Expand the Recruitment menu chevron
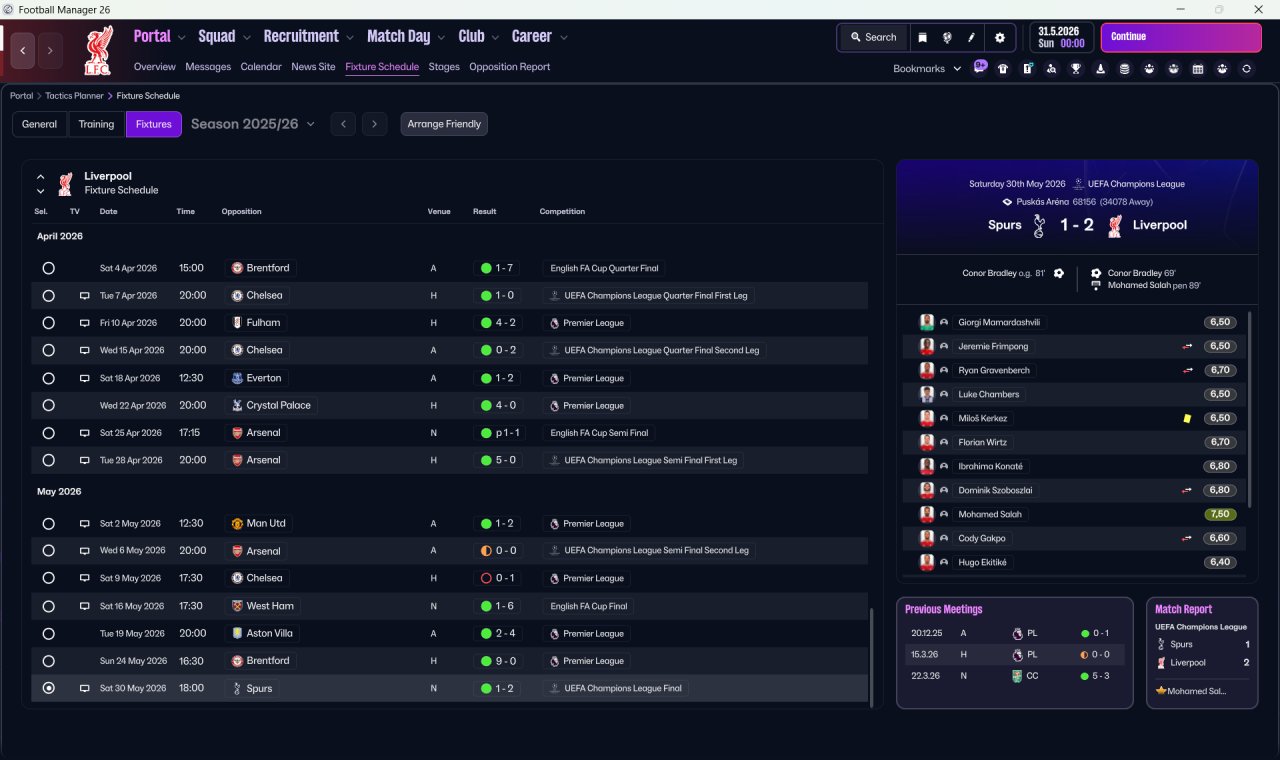 [350, 38]
